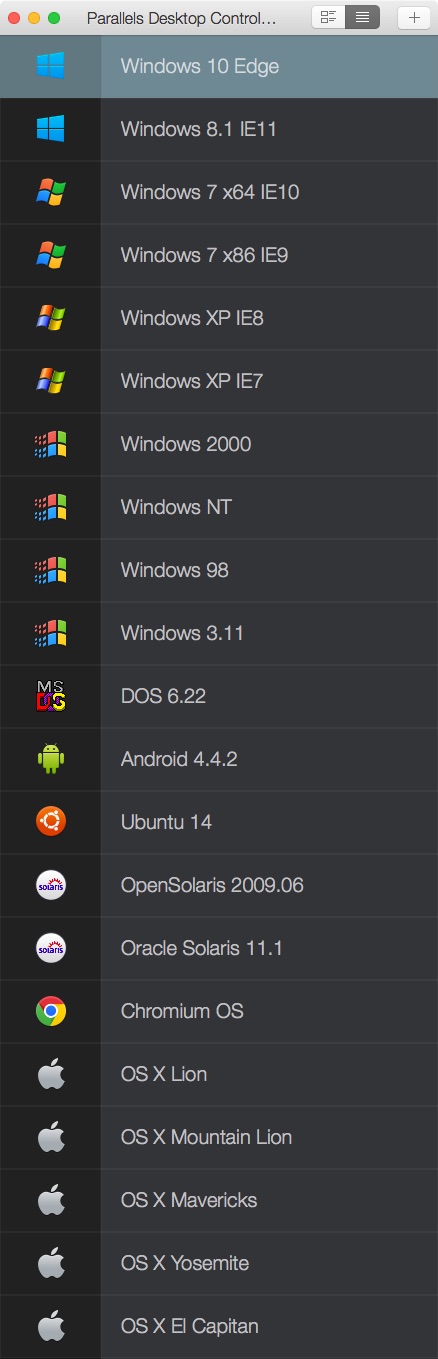Viewport: 438px width, 1359px height.
Task: Select the "Ubuntu 14" text
Action: tap(166, 822)
